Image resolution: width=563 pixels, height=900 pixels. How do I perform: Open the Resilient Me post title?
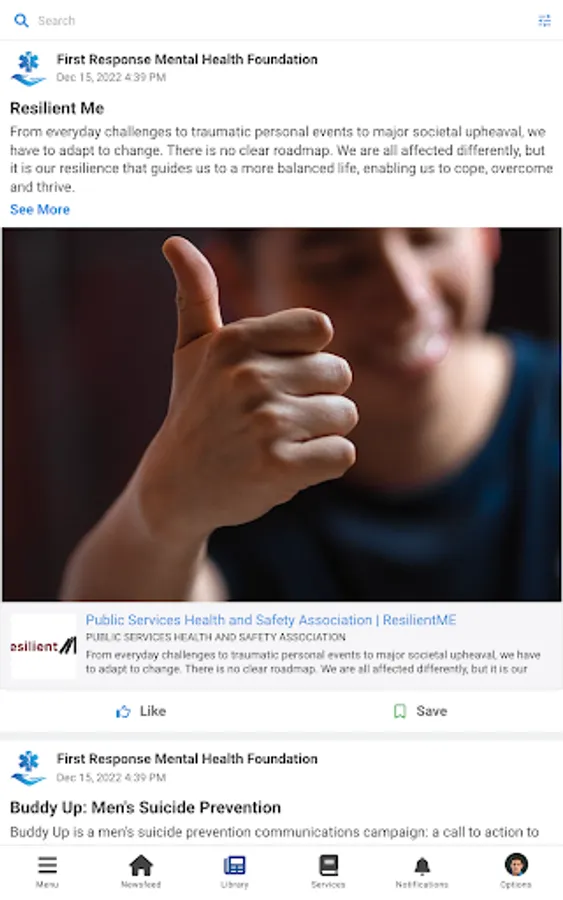coord(57,108)
